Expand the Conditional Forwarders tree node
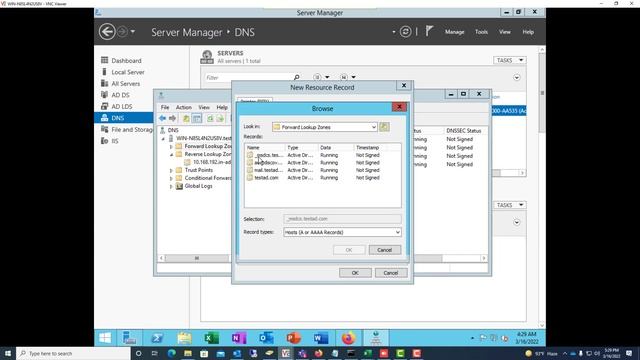 (171, 178)
